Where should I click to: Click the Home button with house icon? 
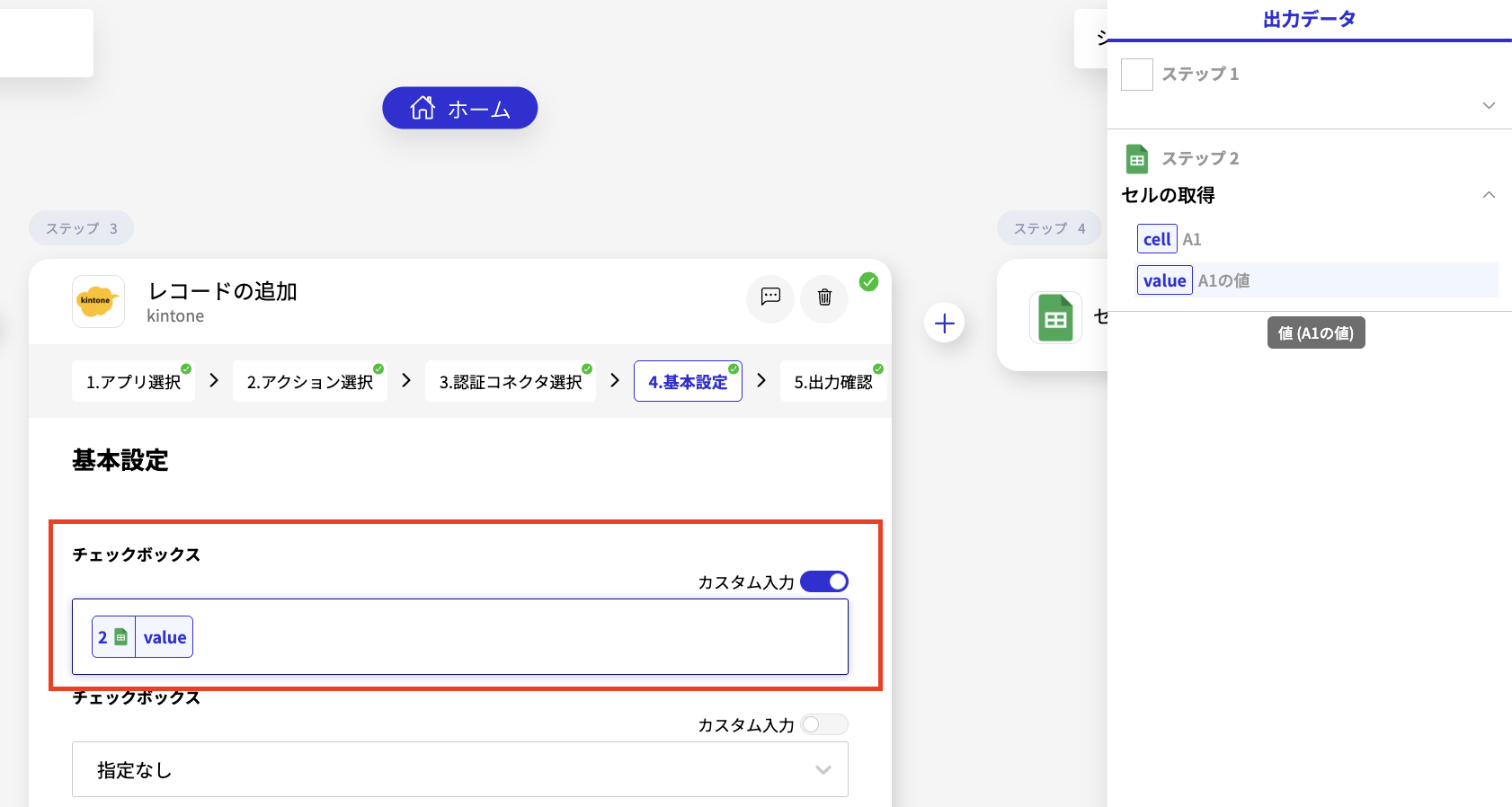tap(459, 108)
